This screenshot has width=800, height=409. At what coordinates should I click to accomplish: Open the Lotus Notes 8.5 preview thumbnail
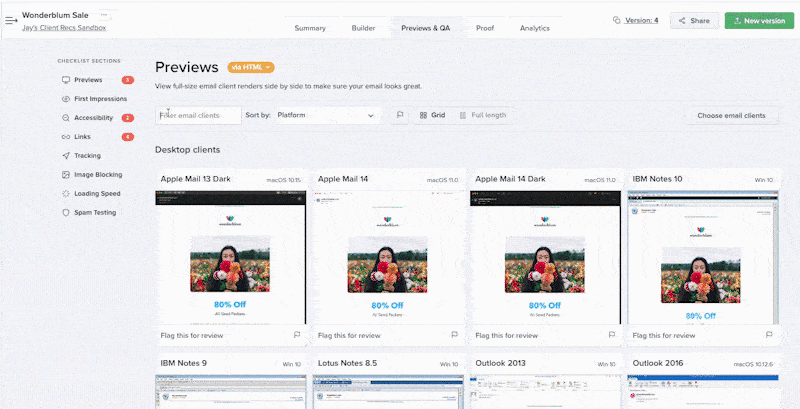click(x=388, y=392)
